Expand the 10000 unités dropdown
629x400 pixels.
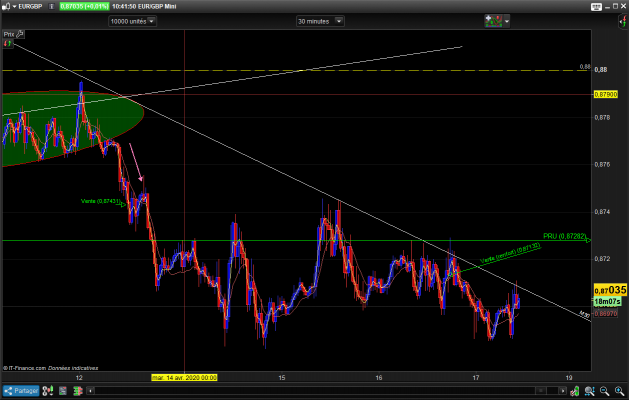(132, 21)
